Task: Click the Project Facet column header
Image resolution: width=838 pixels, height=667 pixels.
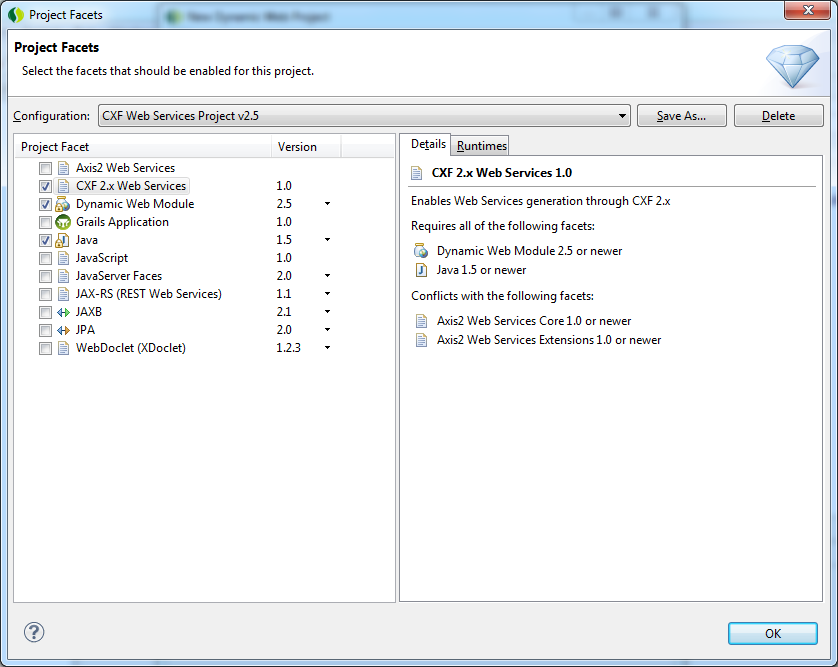Action: click(143, 146)
